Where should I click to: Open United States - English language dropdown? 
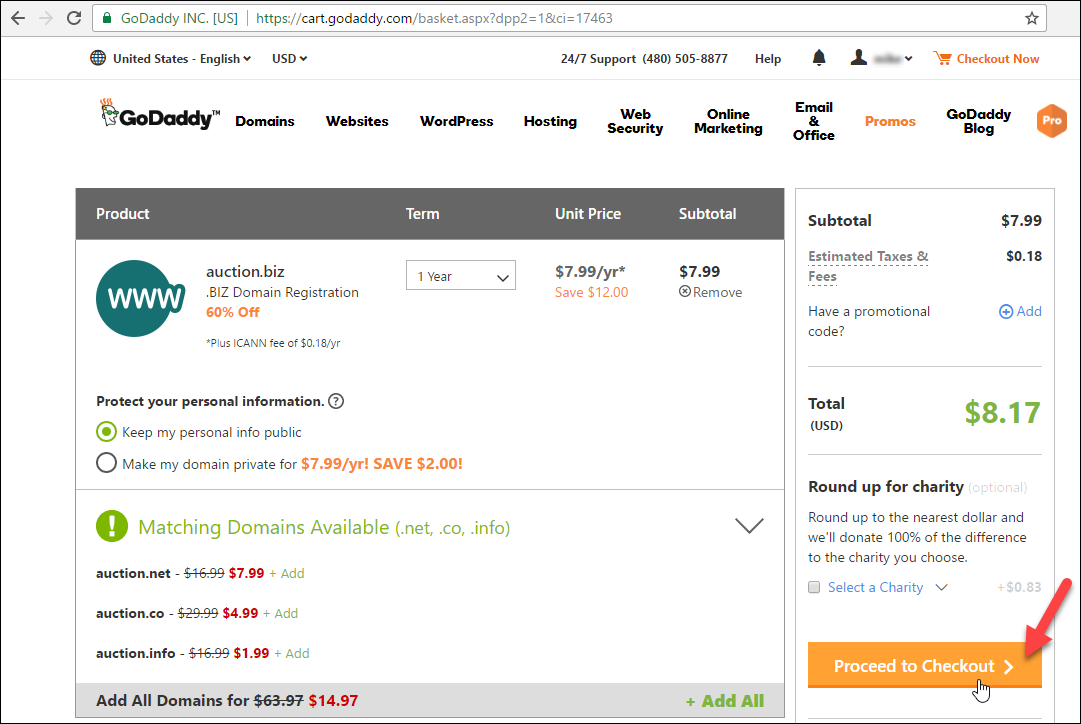point(182,59)
